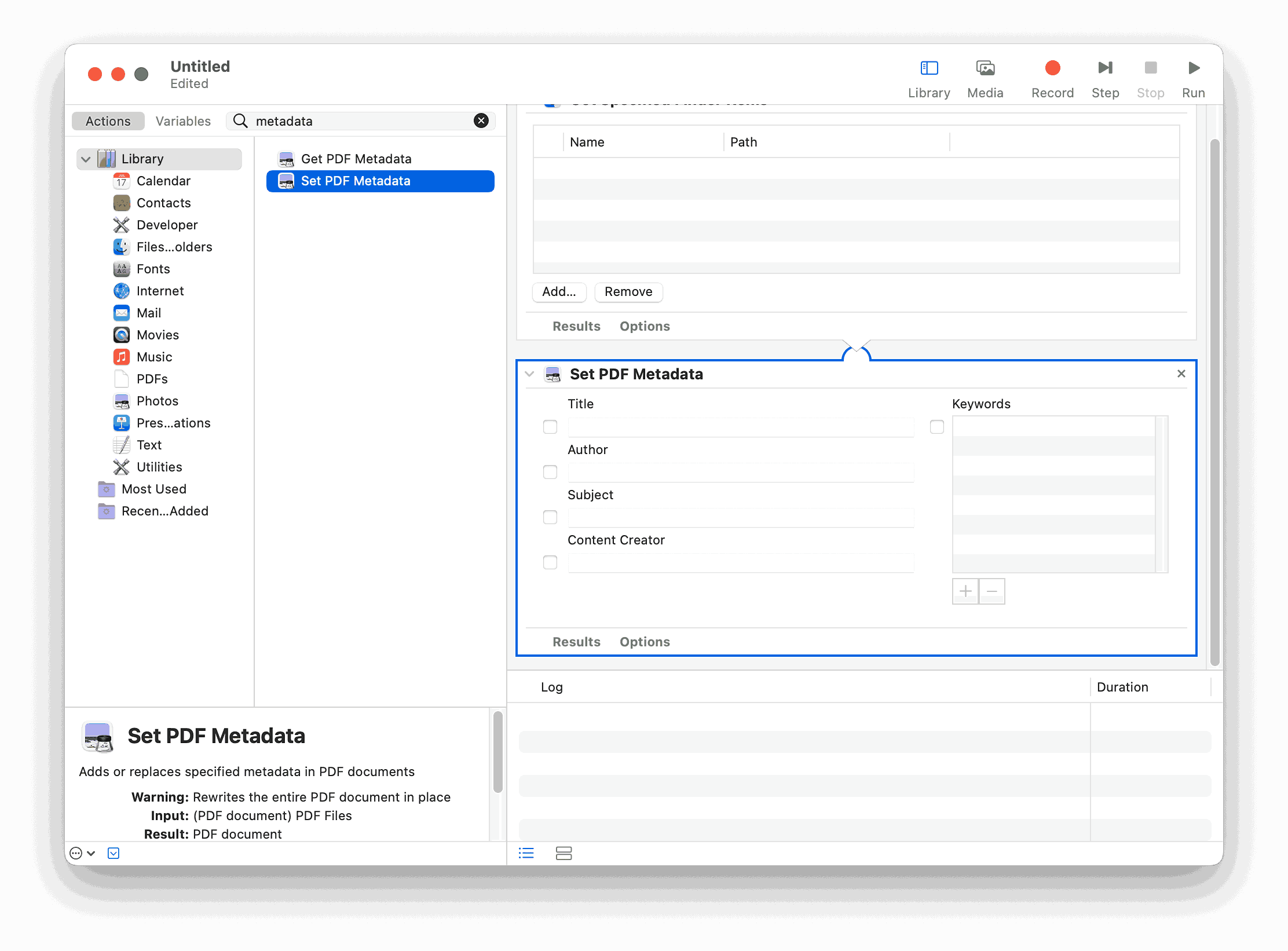Collapse the Set PDF Metadata action
Image resolution: width=1288 pixels, height=951 pixels.
tap(529, 374)
